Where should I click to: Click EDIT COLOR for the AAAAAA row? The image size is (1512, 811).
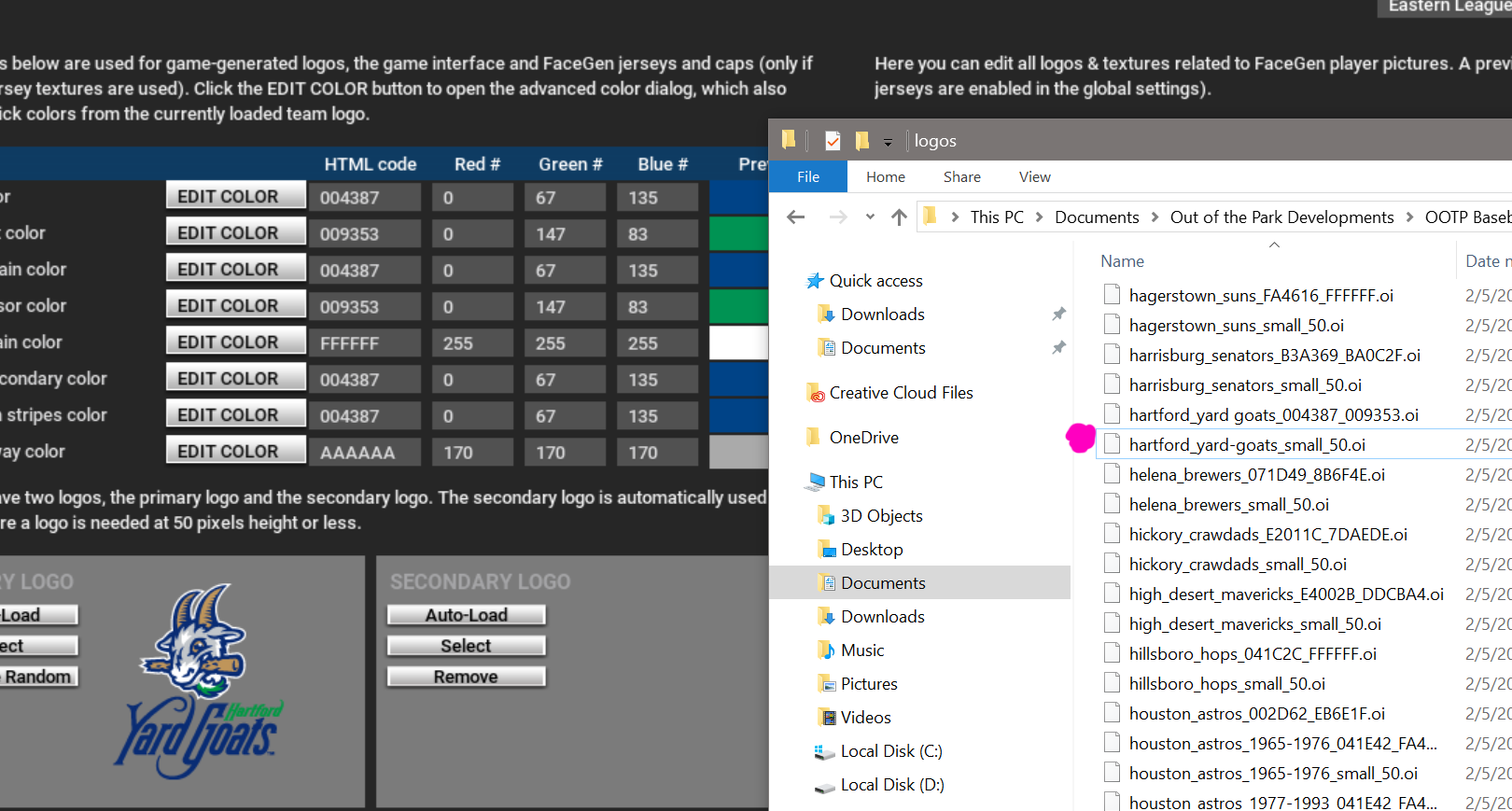tap(236, 452)
